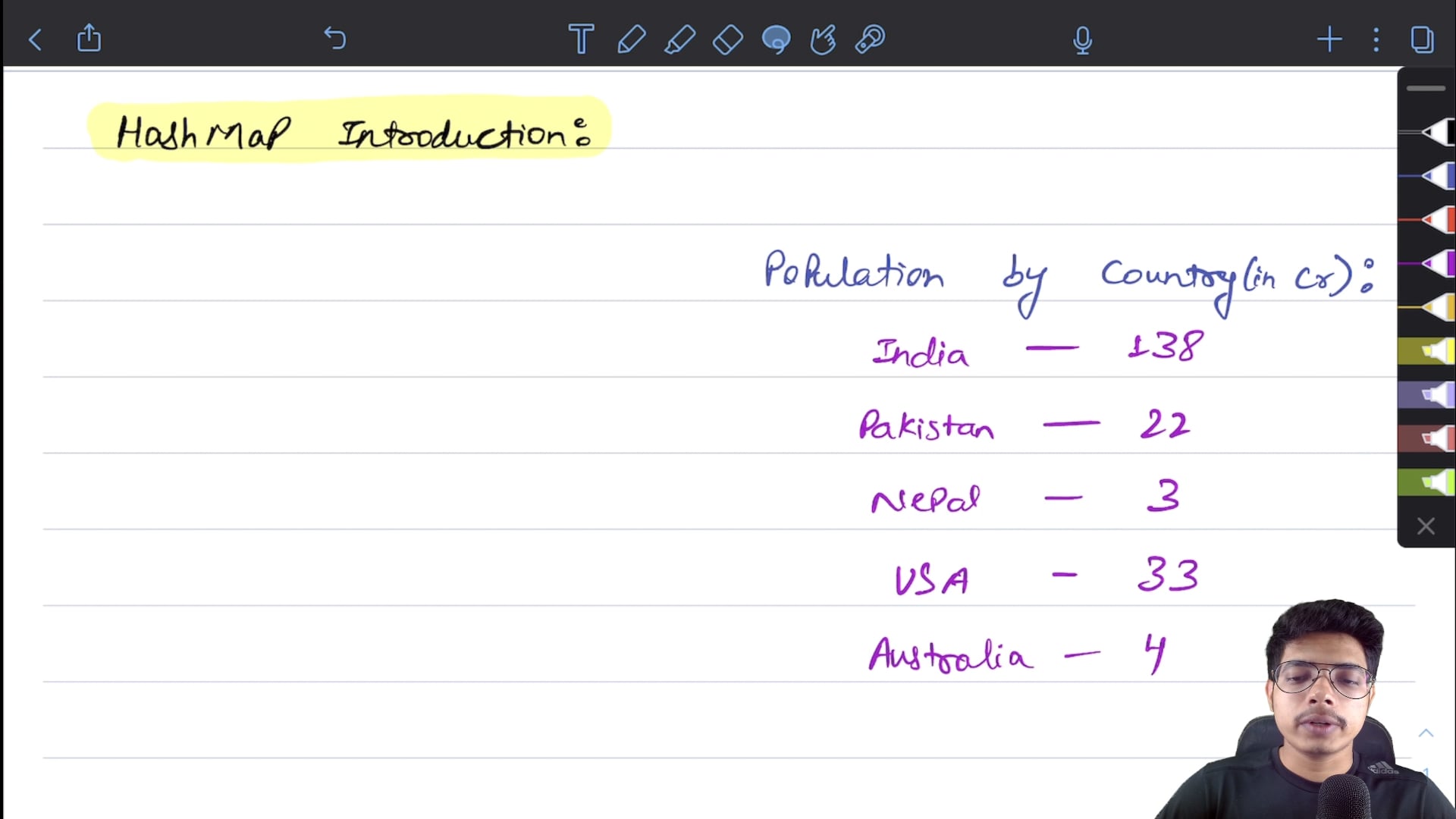
Task: Select the Microphone recording tool
Action: coord(1082,39)
